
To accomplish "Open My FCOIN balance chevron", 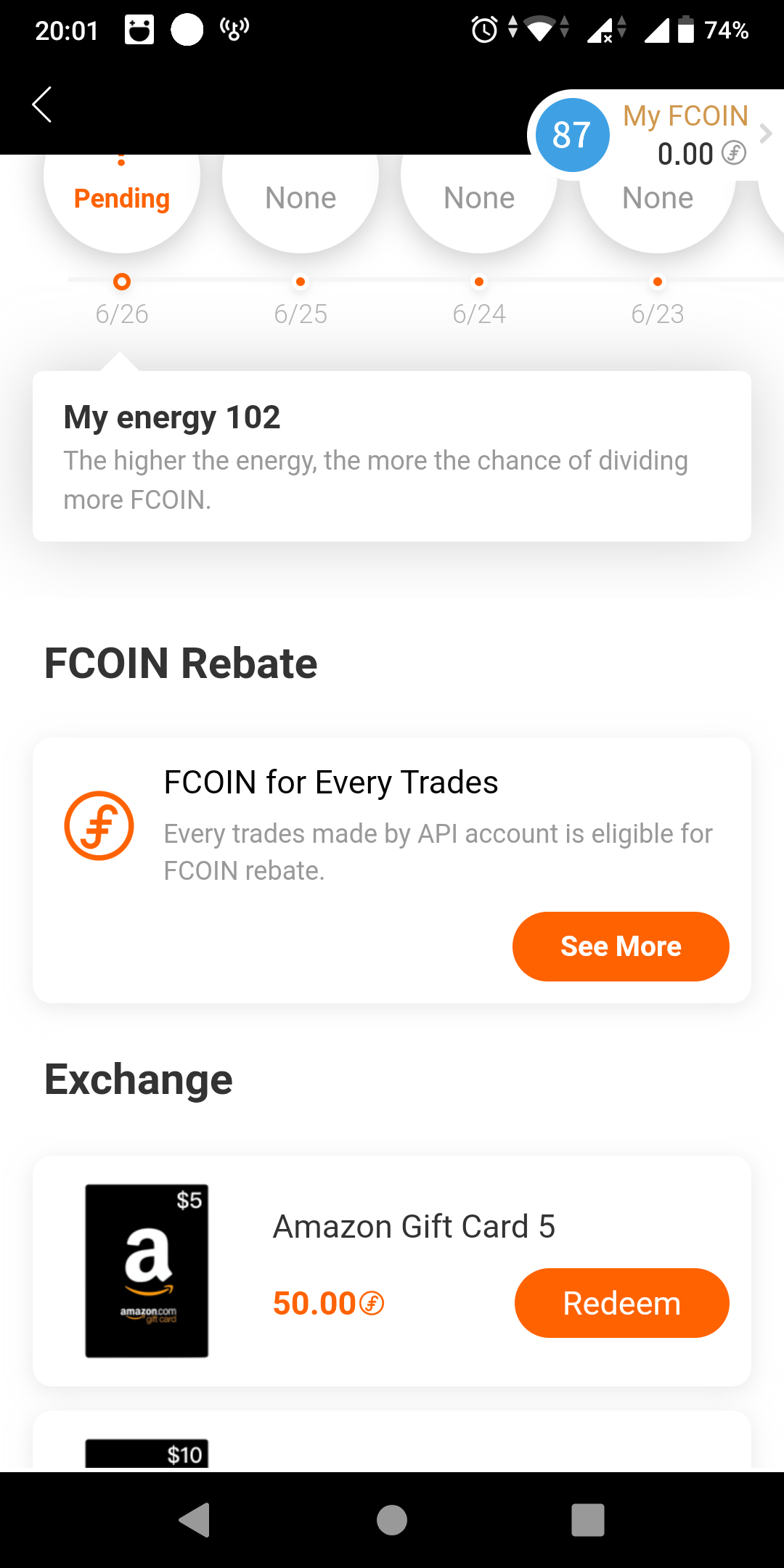I will [765, 134].
